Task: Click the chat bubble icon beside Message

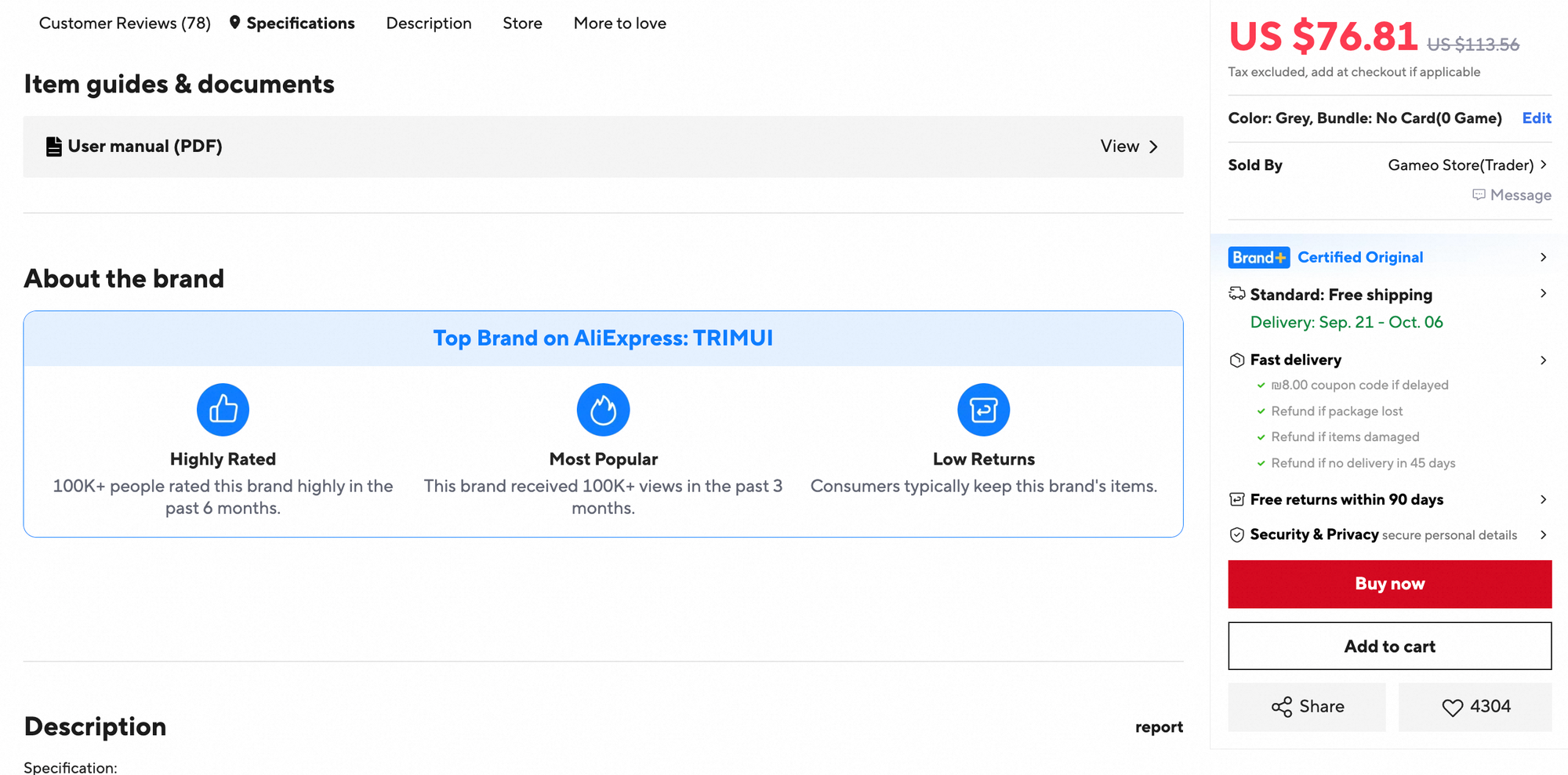Action: coord(1479,194)
